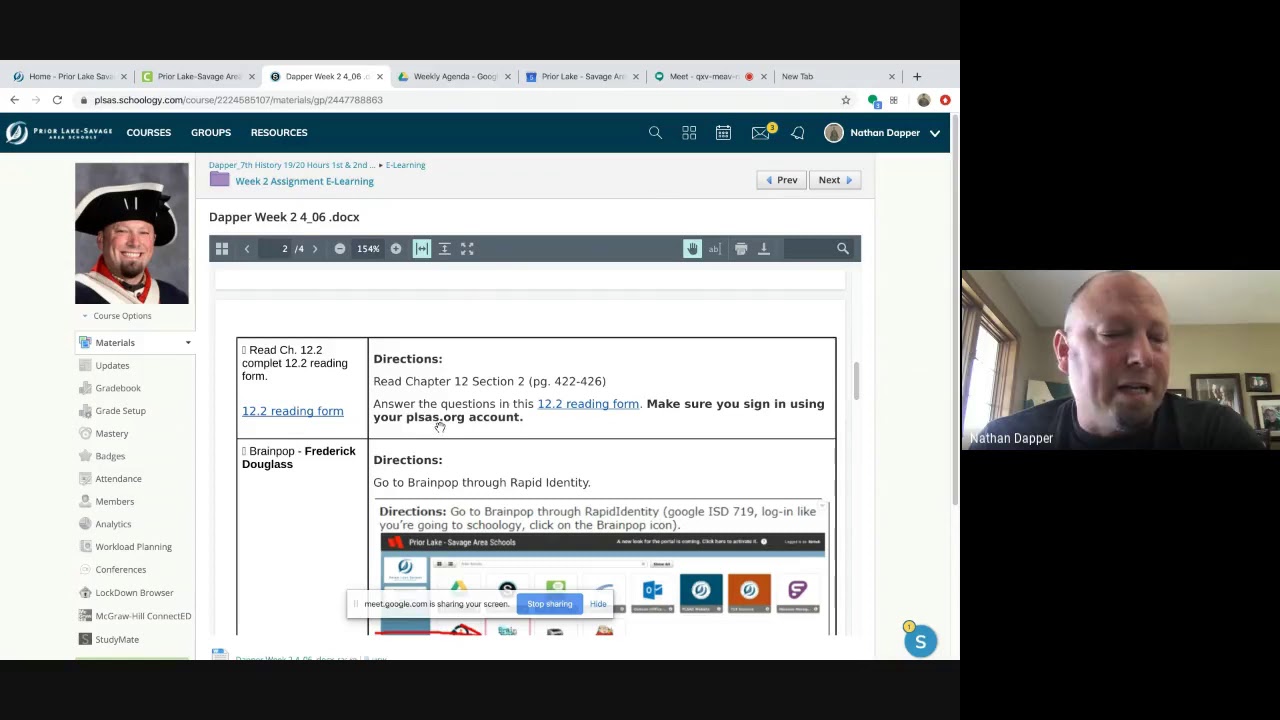Go to previous page in document viewer

247,249
